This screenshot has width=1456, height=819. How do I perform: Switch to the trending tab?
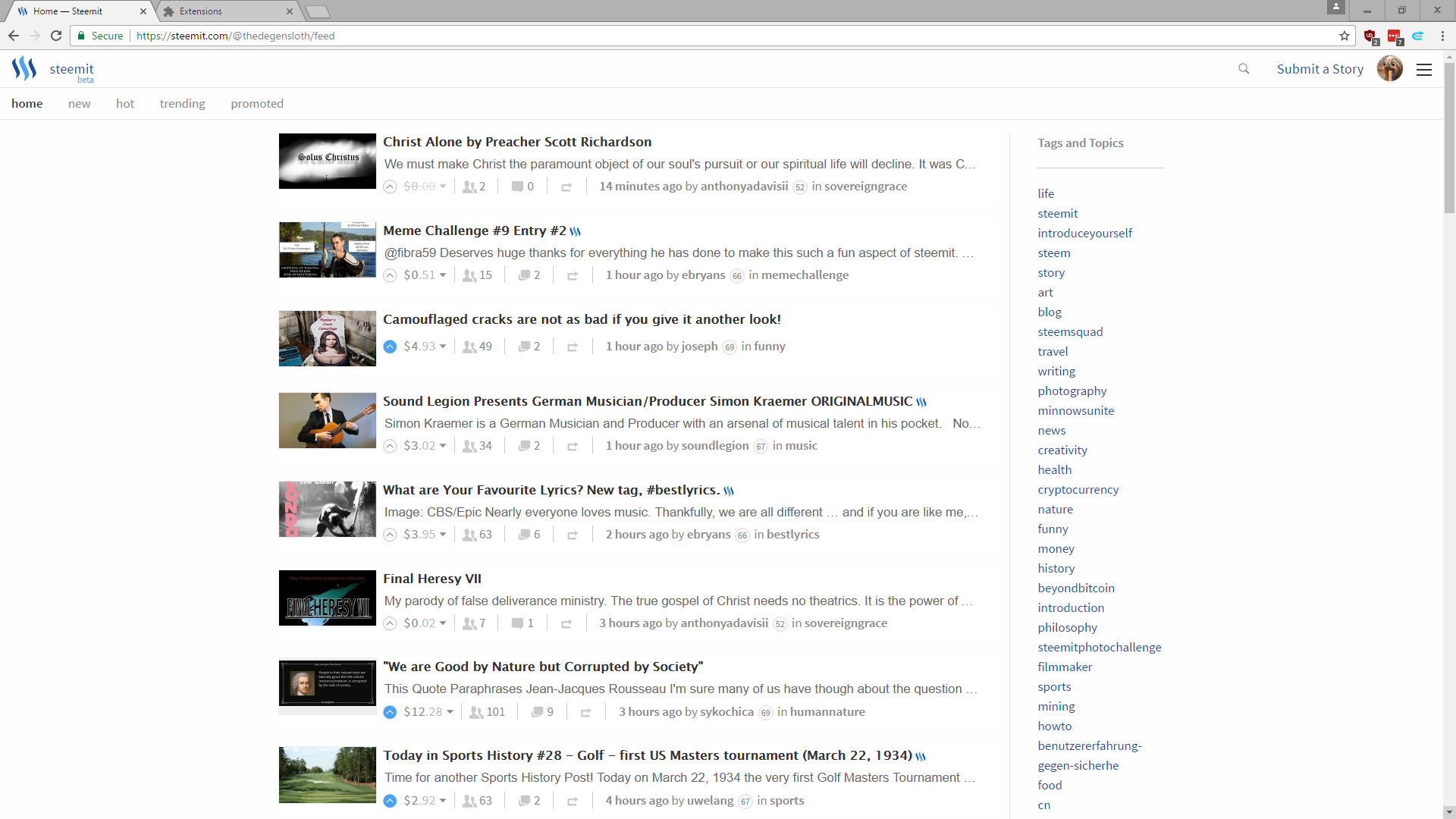(x=183, y=104)
